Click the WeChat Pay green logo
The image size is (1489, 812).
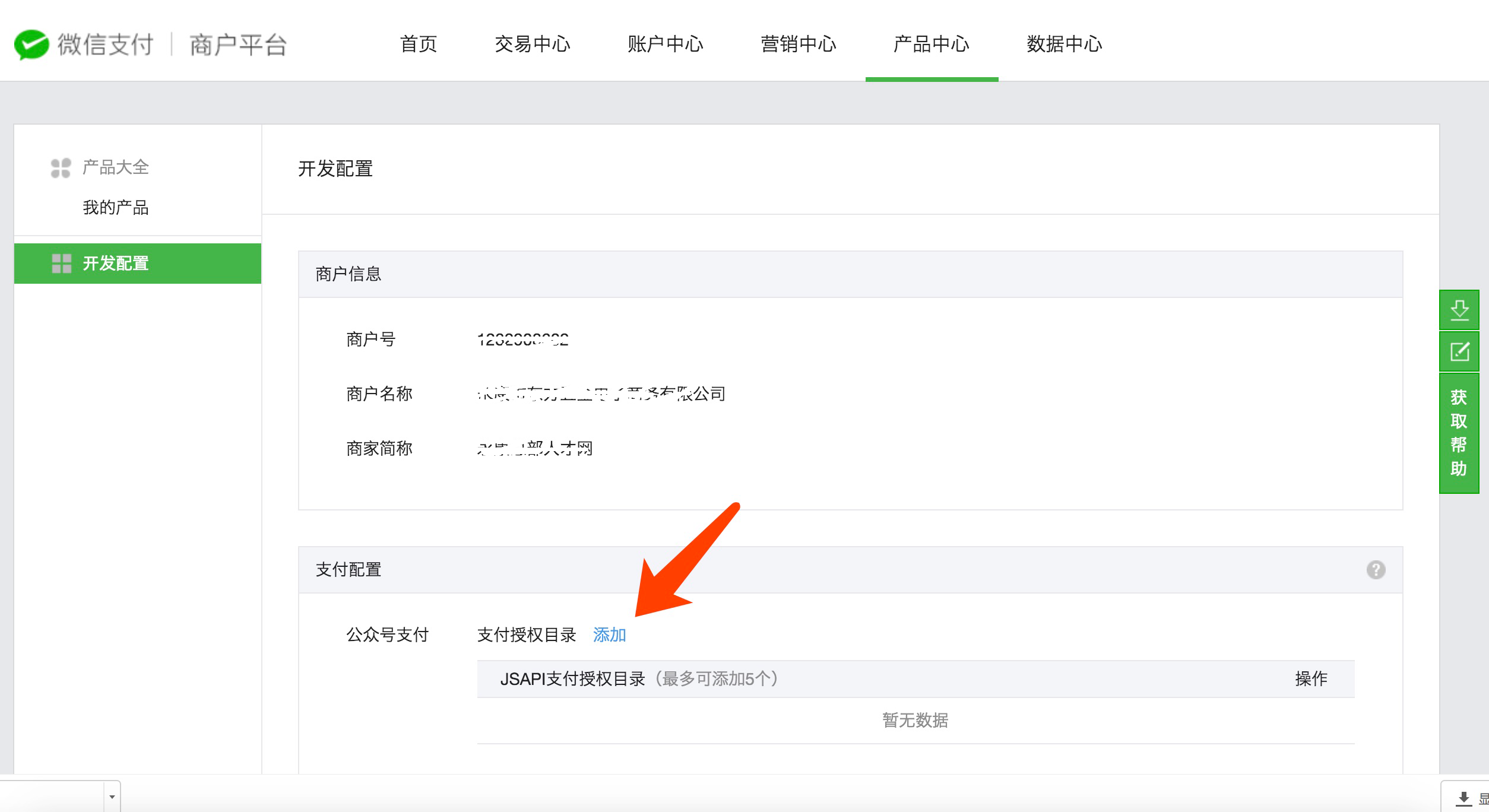point(31,45)
